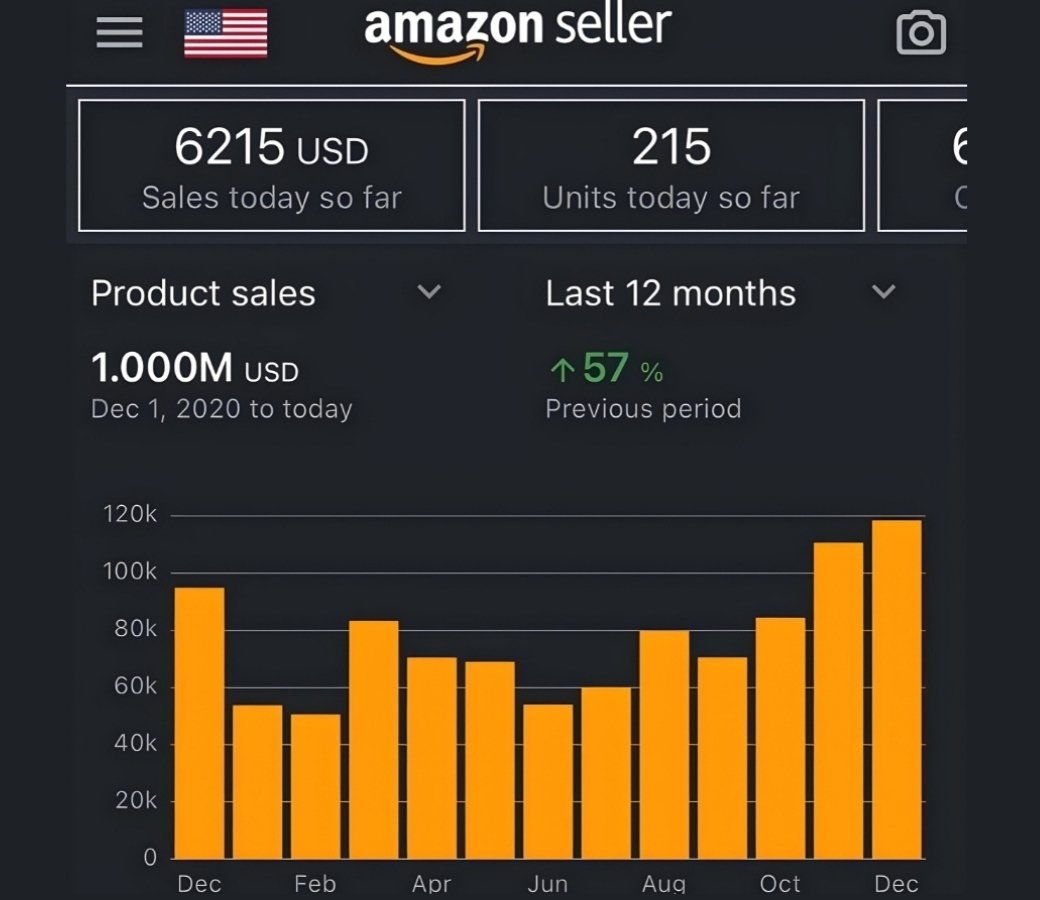Select the Sales today so far card
This screenshot has height=900, width=1040.
271,165
